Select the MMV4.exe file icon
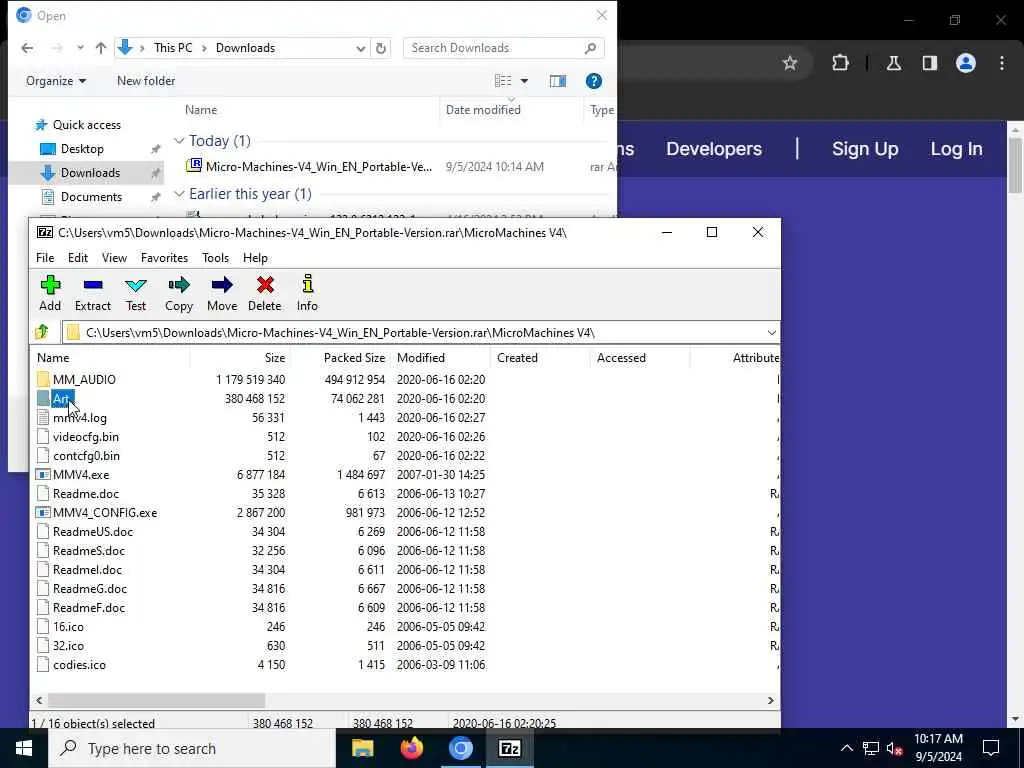Image resolution: width=1024 pixels, height=768 pixels. (x=43, y=475)
